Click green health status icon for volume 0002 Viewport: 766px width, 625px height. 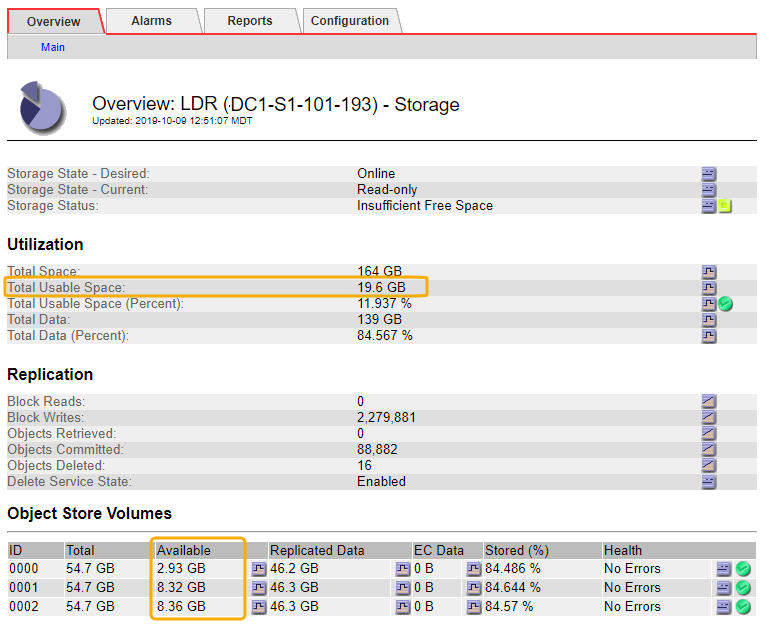click(743, 607)
